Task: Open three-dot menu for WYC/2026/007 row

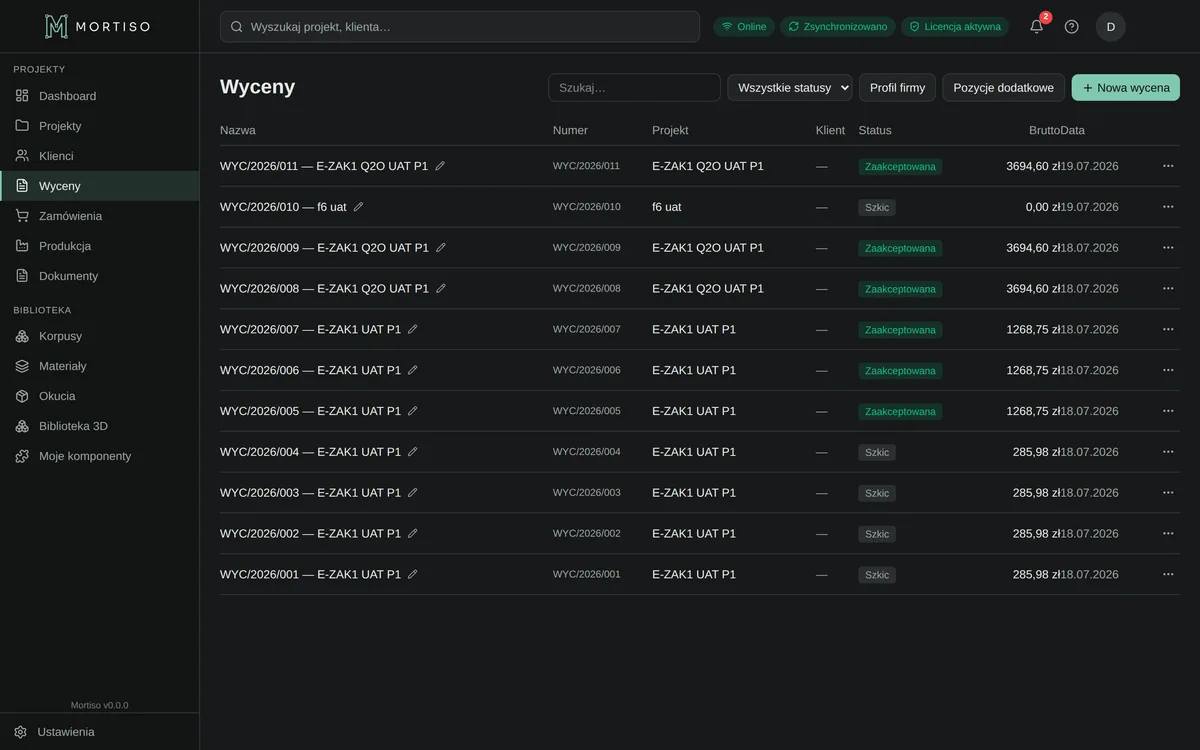Action: [1168, 329]
